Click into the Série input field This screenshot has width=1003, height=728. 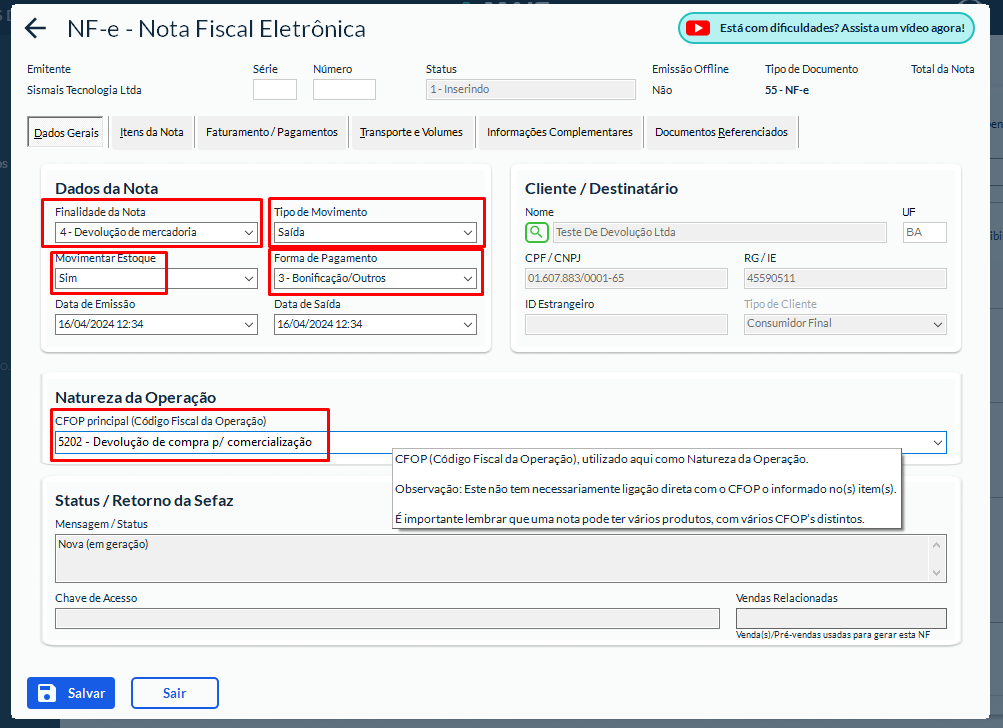[x=275, y=90]
